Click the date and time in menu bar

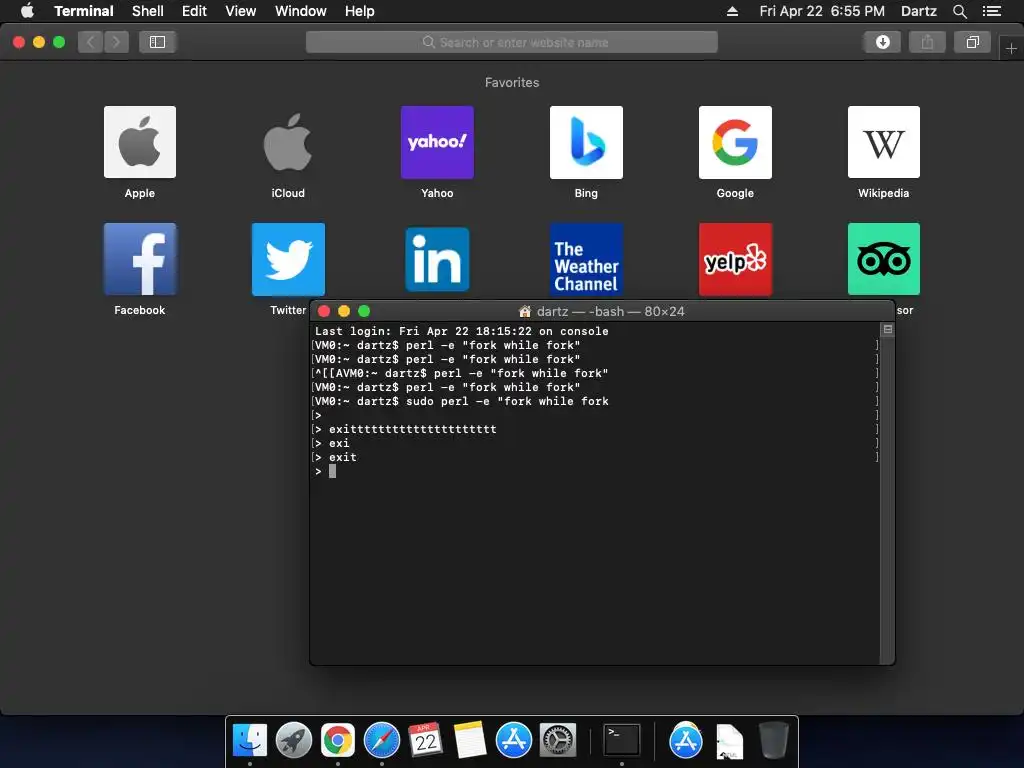tap(822, 11)
